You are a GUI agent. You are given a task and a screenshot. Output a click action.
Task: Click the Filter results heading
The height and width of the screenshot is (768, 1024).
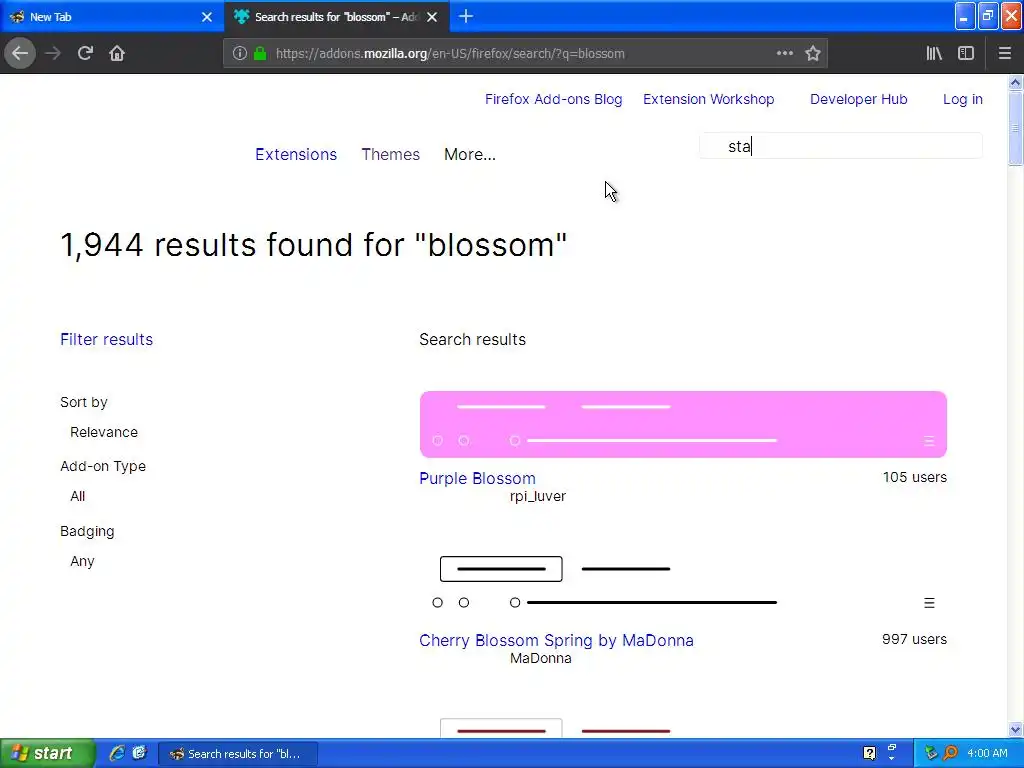[106, 340]
